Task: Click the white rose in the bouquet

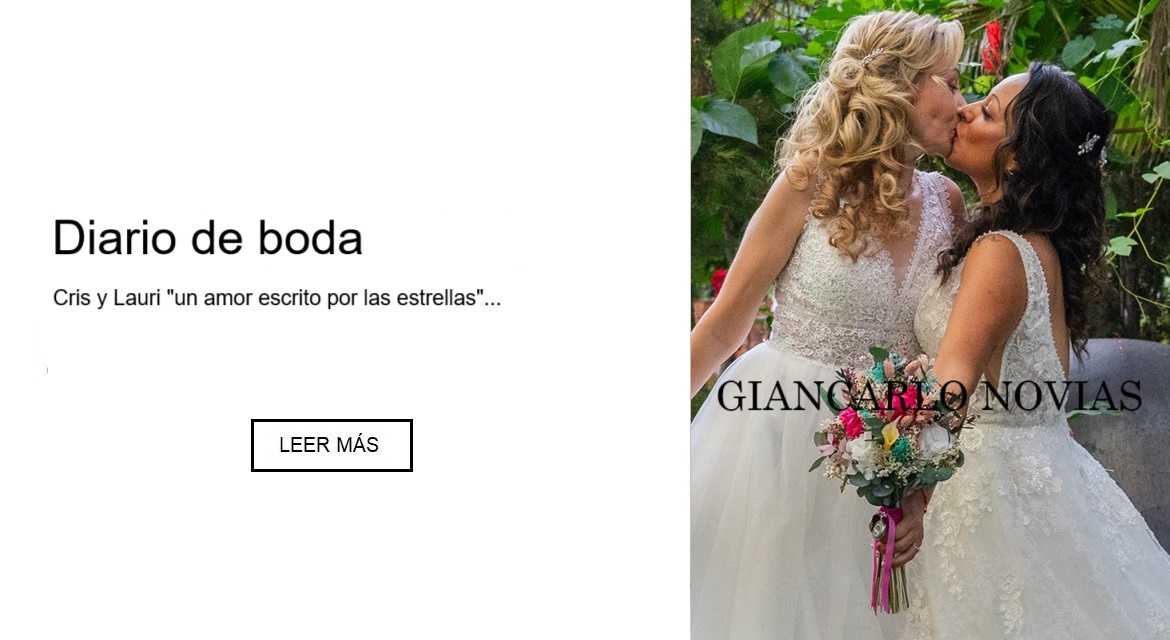Action: [x=933, y=439]
